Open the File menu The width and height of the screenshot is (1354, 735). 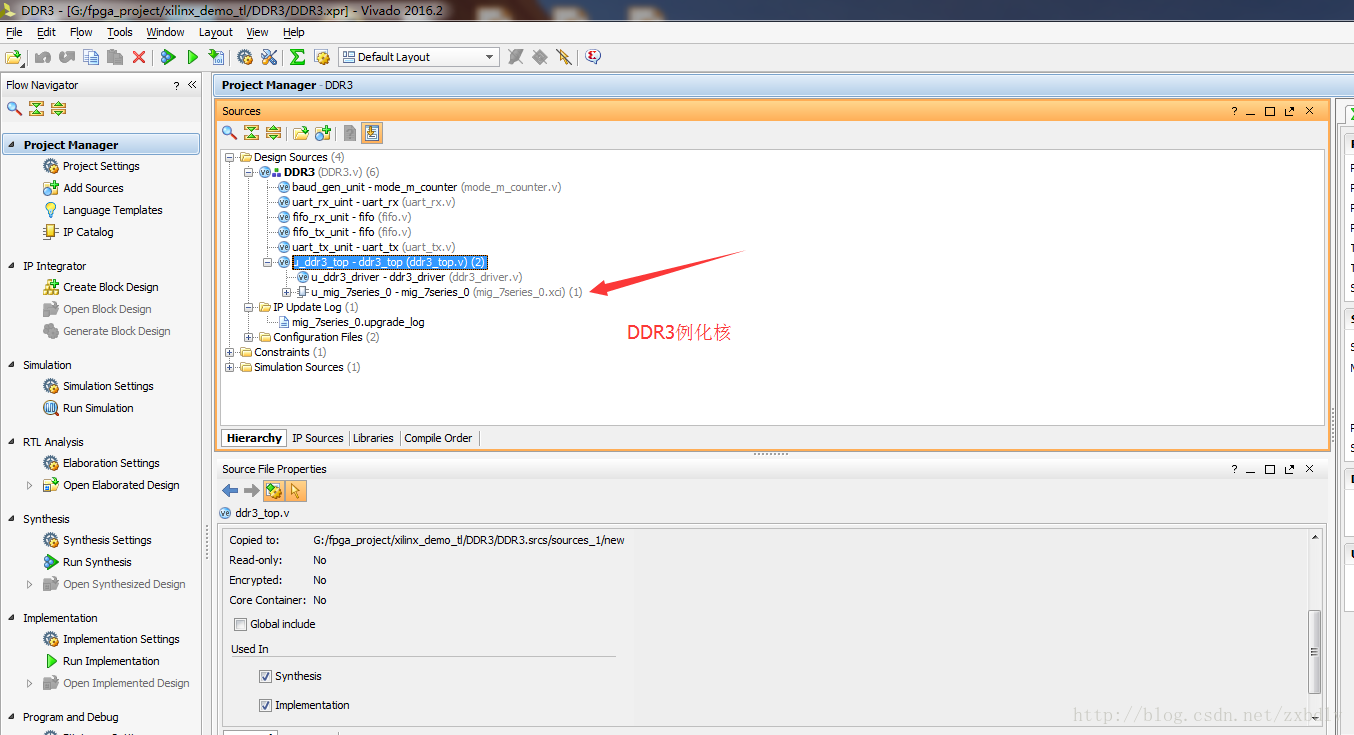[13, 32]
